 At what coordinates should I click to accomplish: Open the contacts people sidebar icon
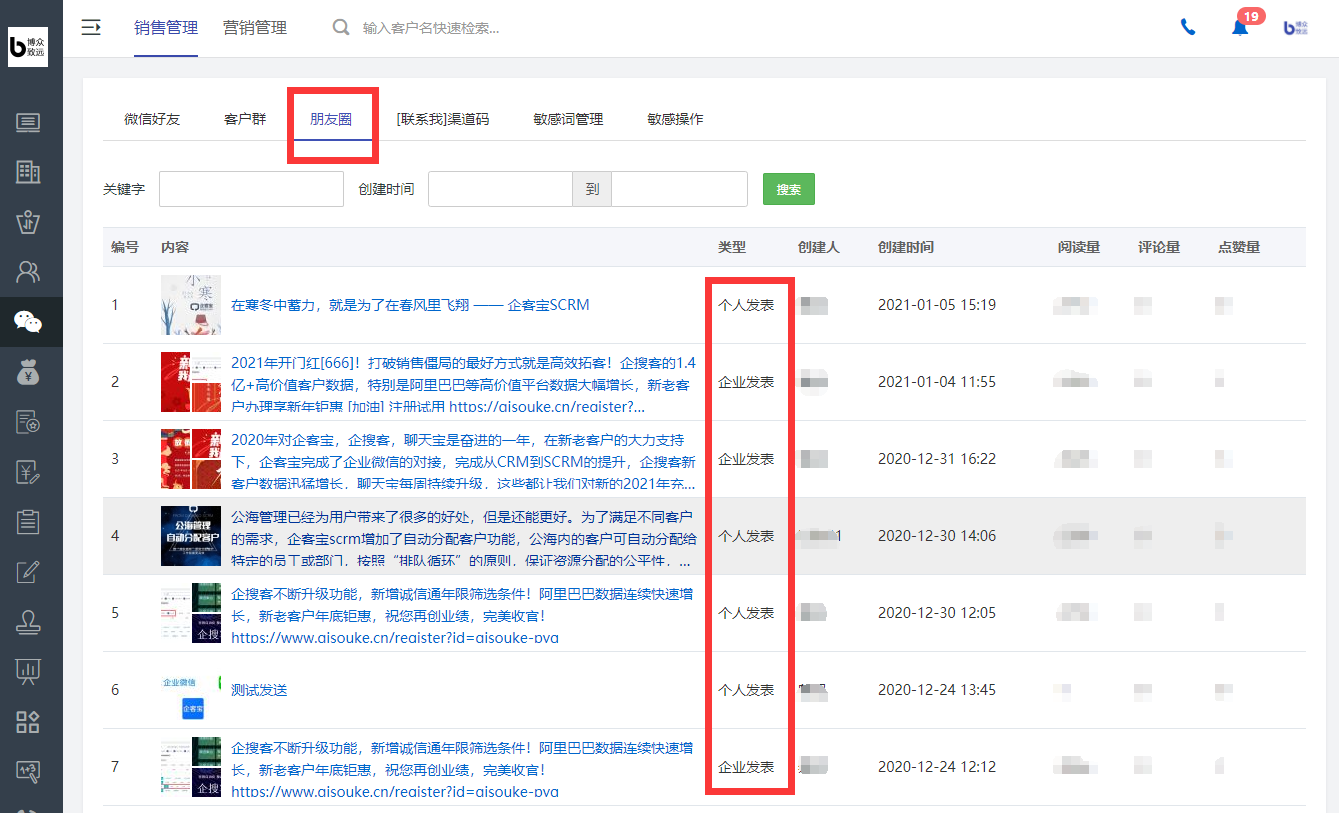(28, 271)
